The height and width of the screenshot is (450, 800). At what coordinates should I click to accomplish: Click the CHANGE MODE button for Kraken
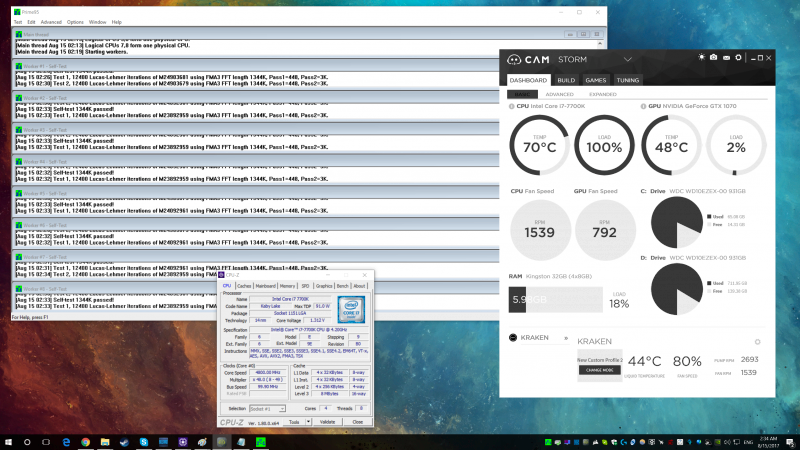pyautogui.click(x=599, y=370)
